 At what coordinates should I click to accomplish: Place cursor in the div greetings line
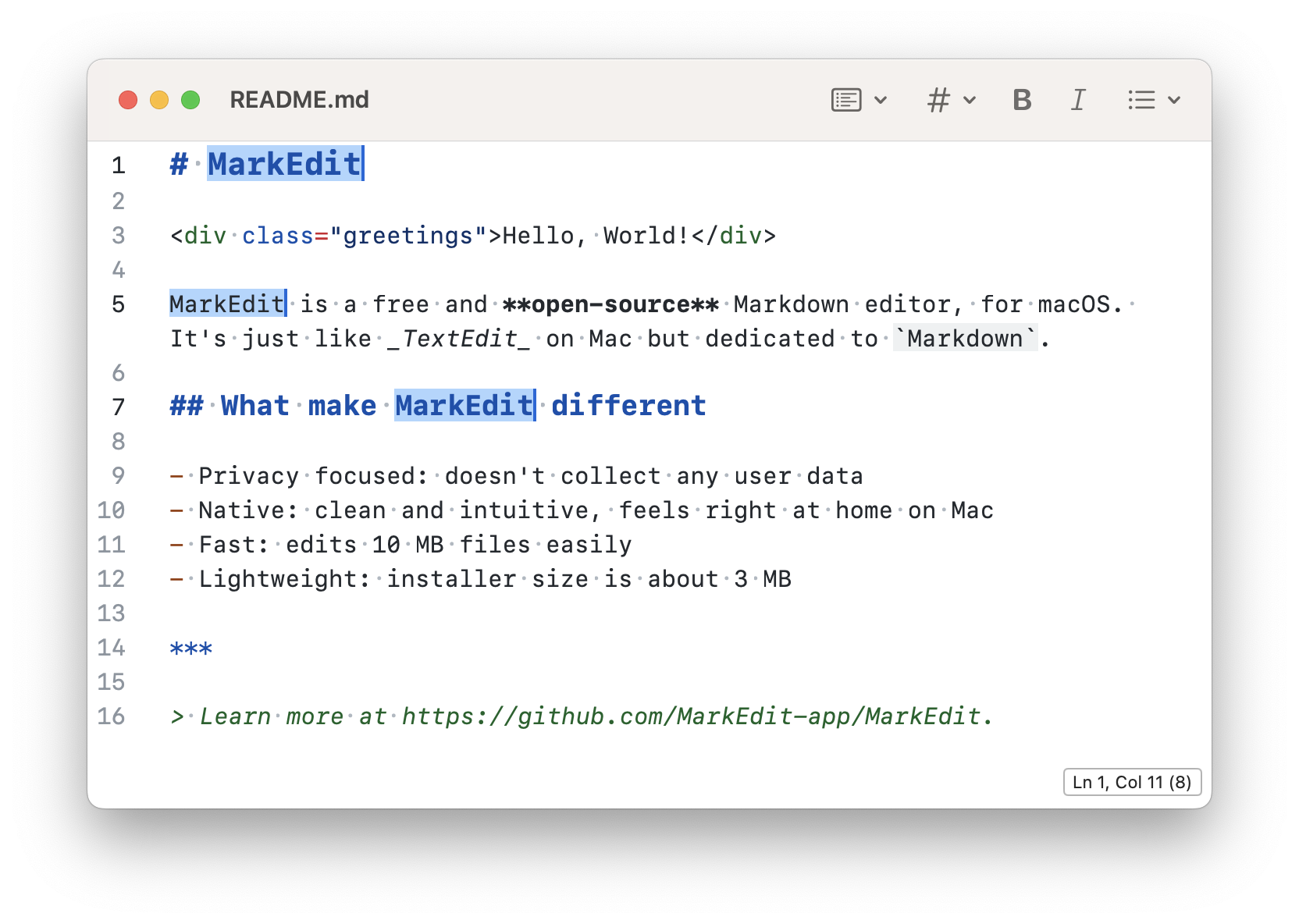point(473,236)
